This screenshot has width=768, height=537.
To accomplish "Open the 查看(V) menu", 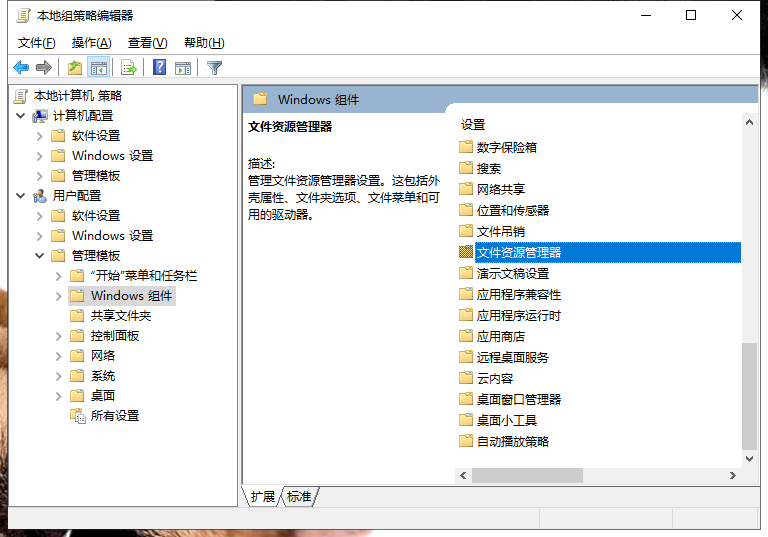I will click(x=147, y=43).
